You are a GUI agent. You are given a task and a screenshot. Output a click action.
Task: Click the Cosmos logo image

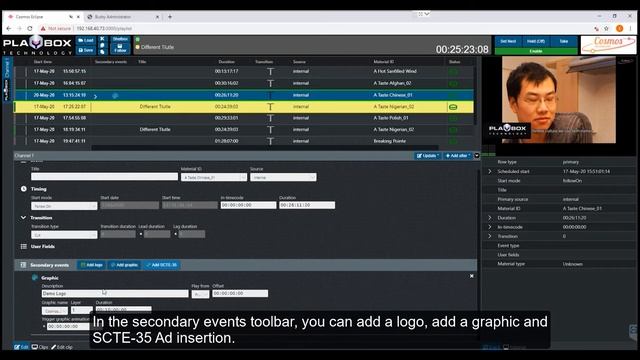point(608,45)
